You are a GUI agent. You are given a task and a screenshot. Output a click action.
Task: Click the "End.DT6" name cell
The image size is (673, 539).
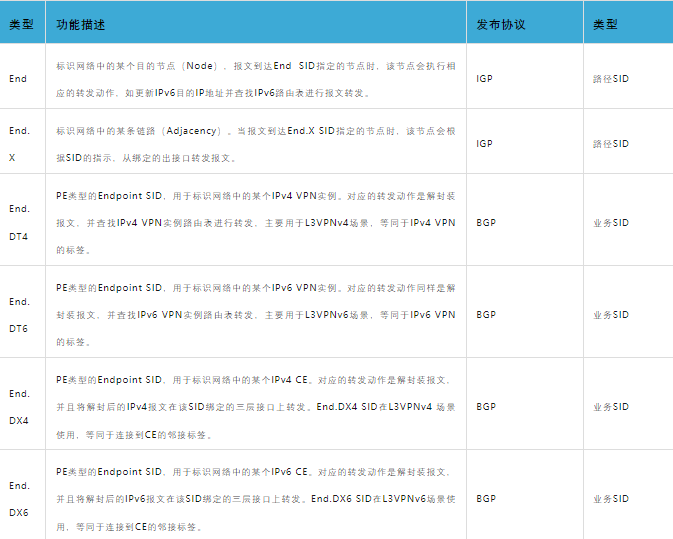click(x=20, y=314)
